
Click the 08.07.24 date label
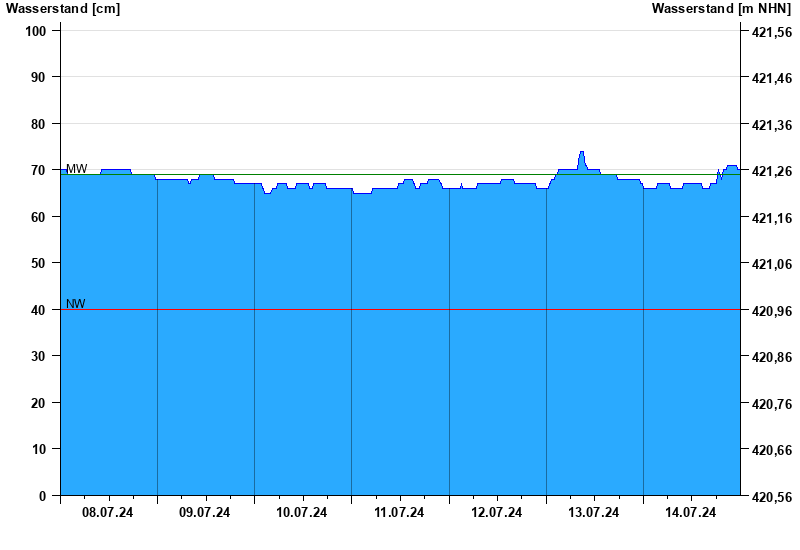pyautogui.click(x=108, y=513)
